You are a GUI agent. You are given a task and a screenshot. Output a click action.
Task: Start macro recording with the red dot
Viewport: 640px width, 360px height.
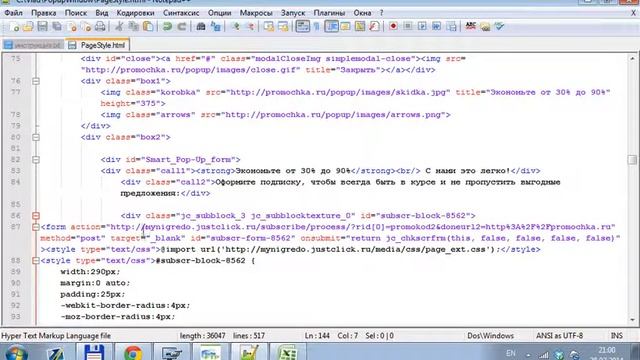tap(393, 27)
